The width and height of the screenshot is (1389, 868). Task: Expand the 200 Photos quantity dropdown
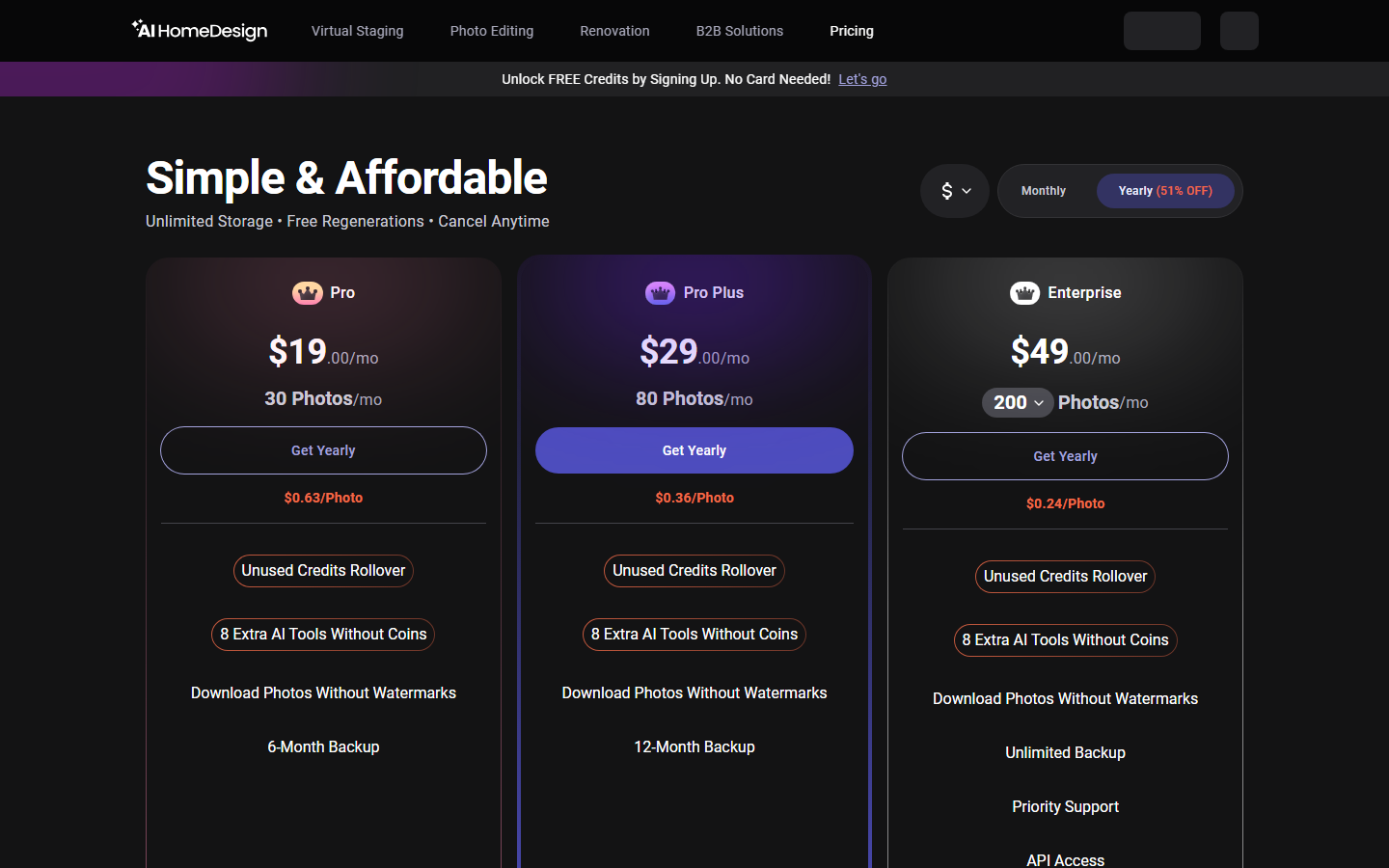point(1039,402)
